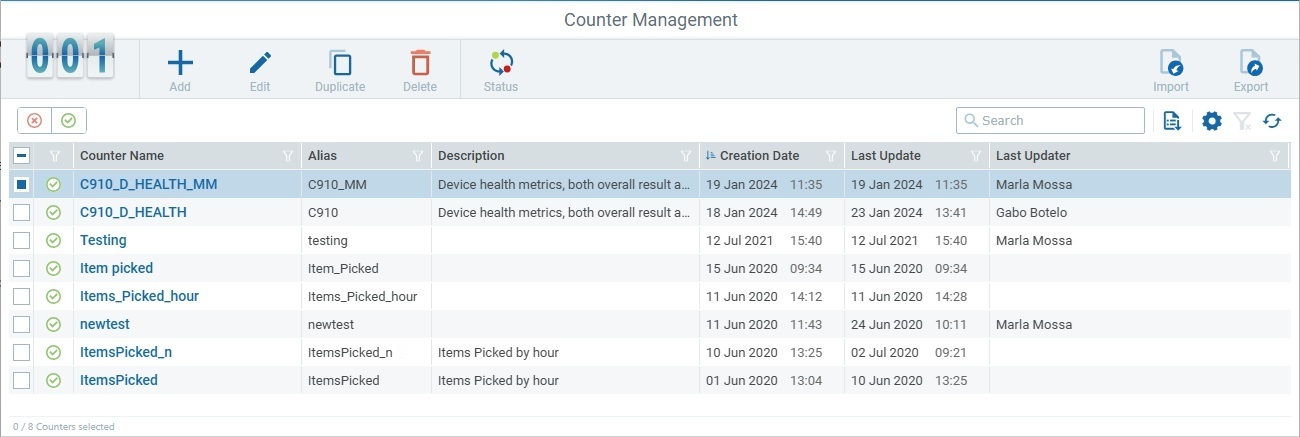Image resolution: width=1300 pixels, height=437 pixels.
Task: Click status icon of C910_D_HEALTH_MM row
Action: click(54, 184)
